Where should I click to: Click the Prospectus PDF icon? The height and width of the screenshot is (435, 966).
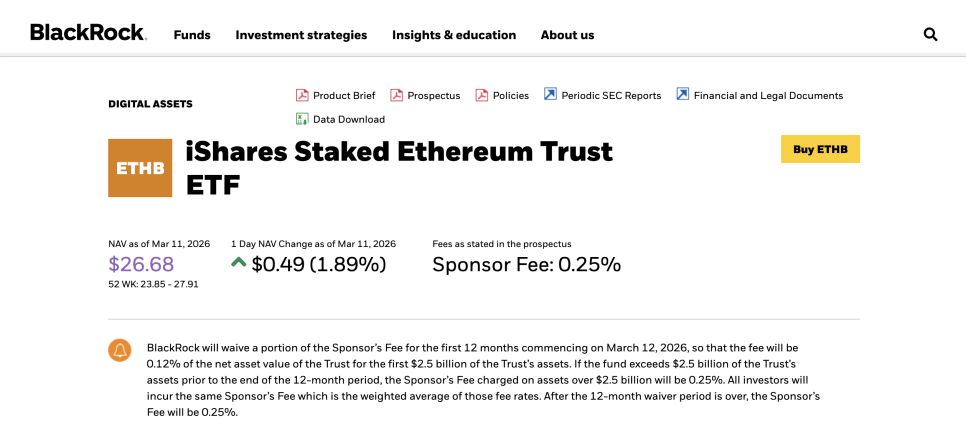(x=396, y=95)
